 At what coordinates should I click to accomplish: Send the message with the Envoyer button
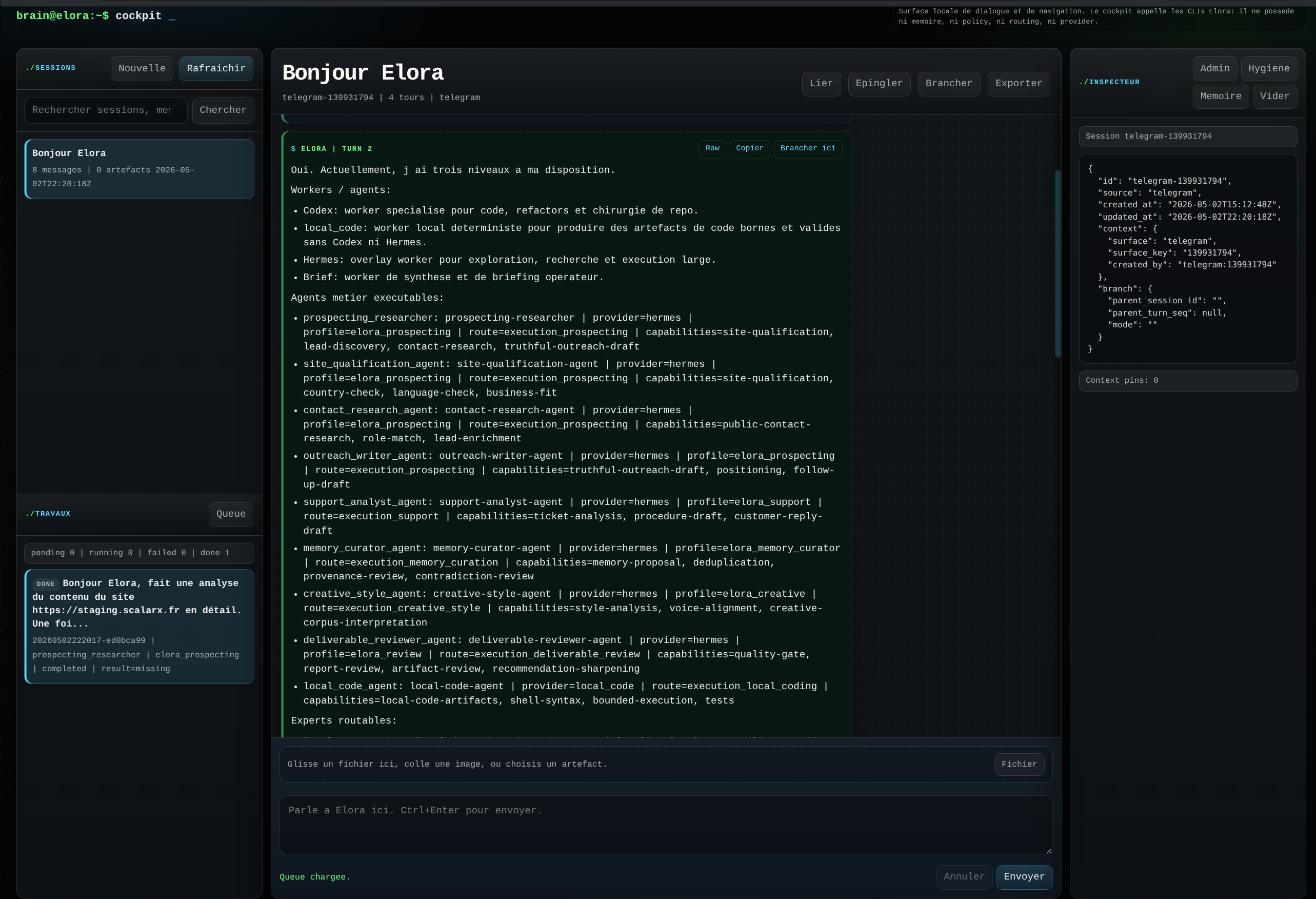pyautogui.click(x=1024, y=877)
